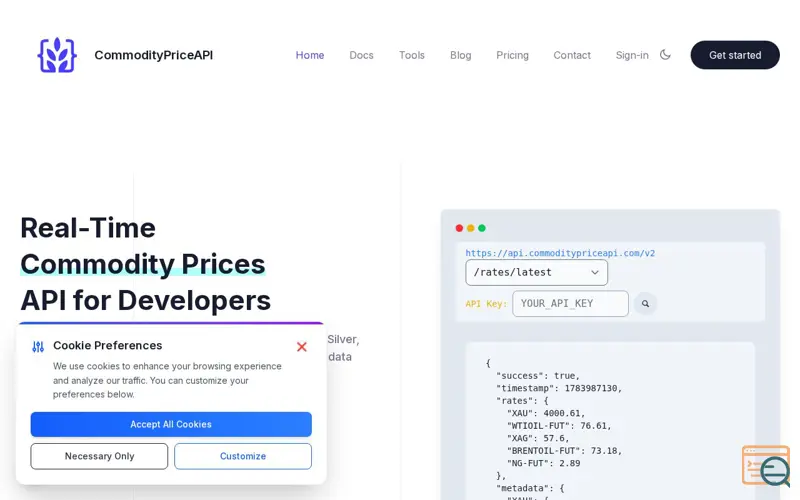The image size is (800, 500).
Task: Accept All Cookies
Action: coord(171,424)
